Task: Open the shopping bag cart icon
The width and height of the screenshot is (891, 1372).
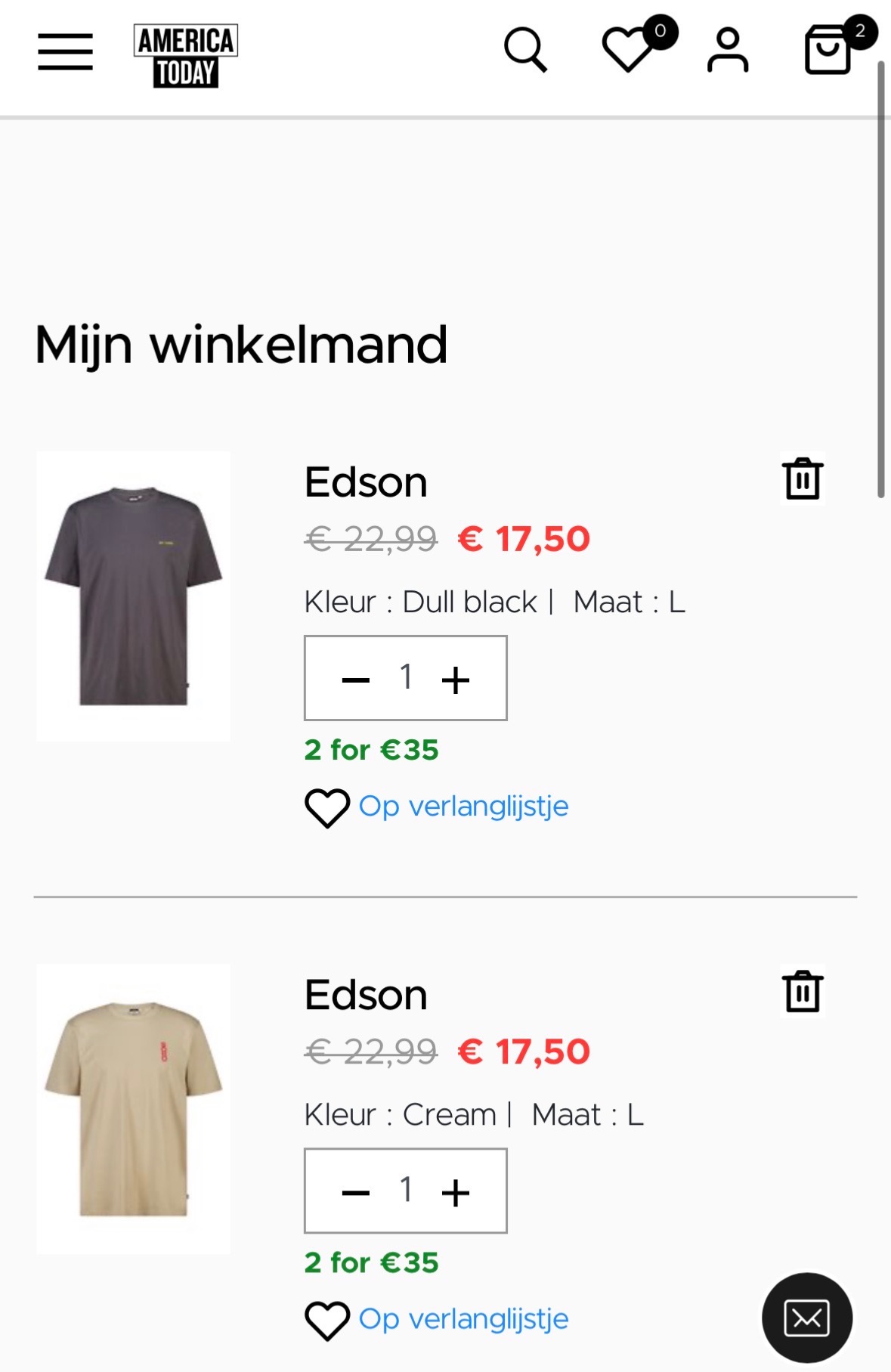Action: click(x=829, y=50)
